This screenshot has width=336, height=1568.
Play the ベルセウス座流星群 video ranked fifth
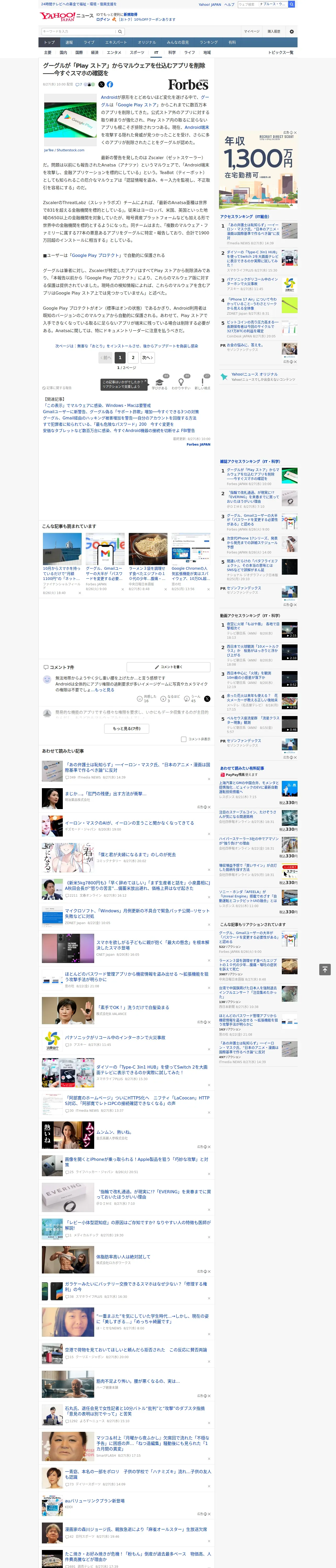point(289,724)
